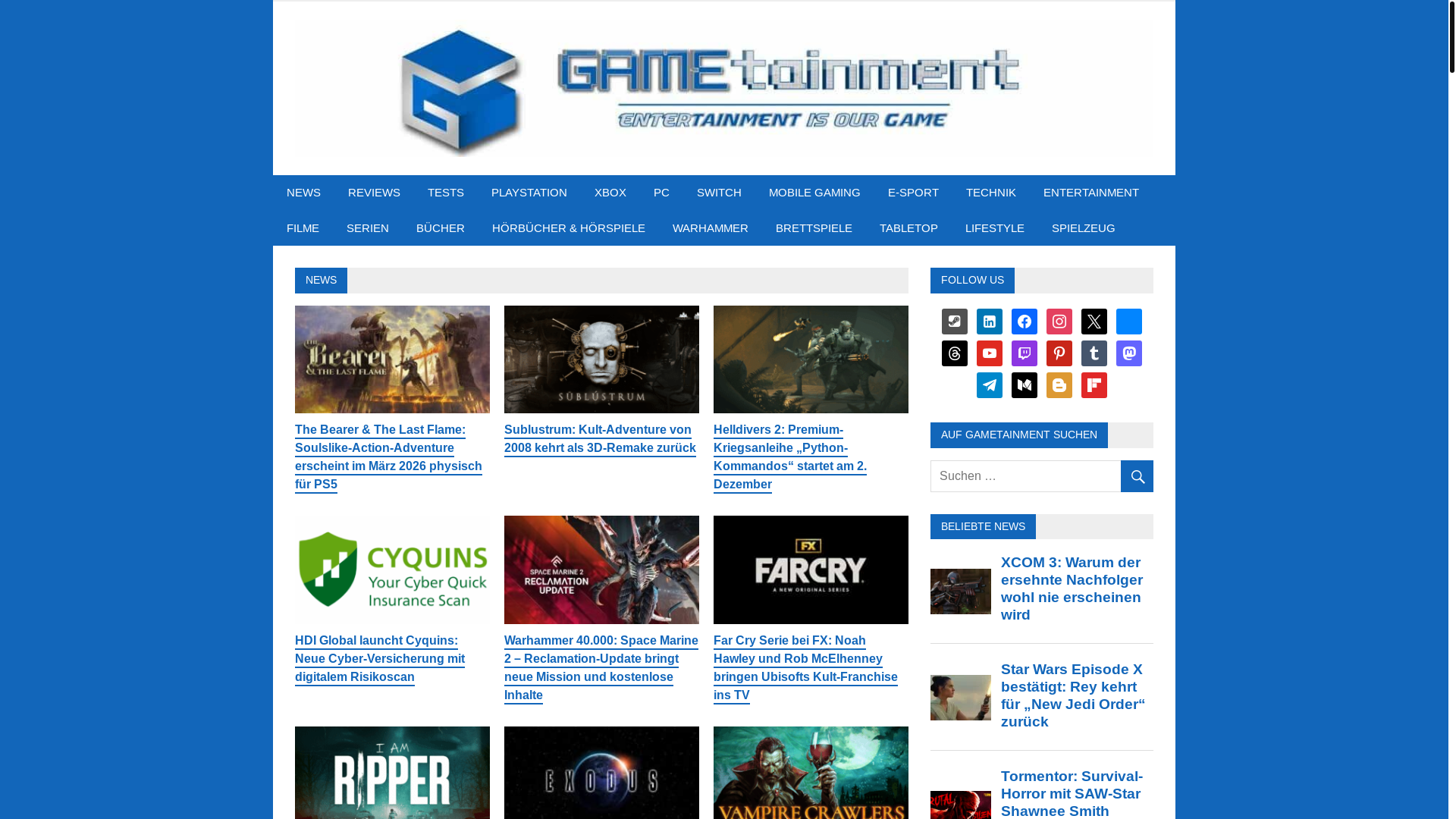Open HÖRBÜCHER & HÖRSPIELE menu item
The height and width of the screenshot is (819, 1456).
[x=568, y=228]
